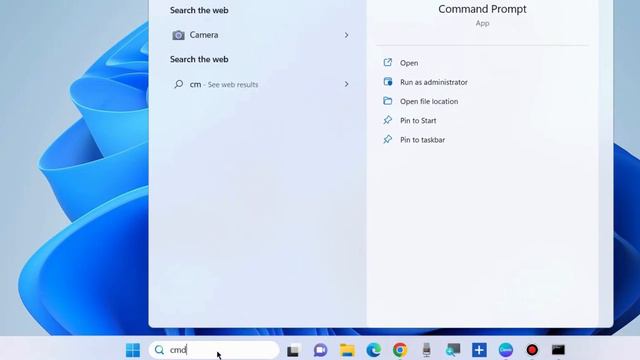Launch Google Chrome from the taskbar
The image size is (640, 360).
tap(400, 350)
